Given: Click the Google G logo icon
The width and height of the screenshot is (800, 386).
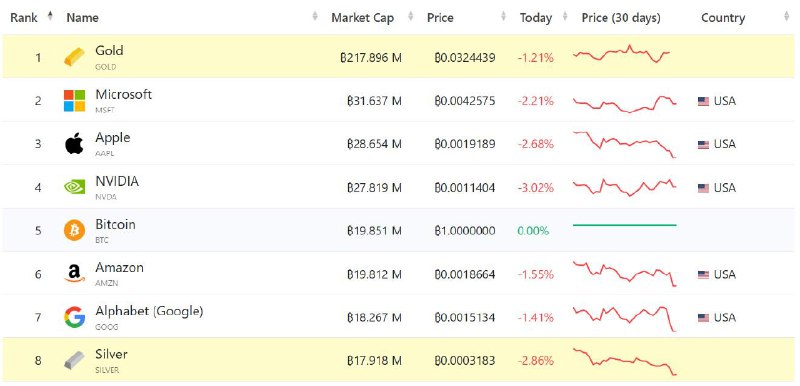Looking at the screenshot, I should (x=74, y=317).
